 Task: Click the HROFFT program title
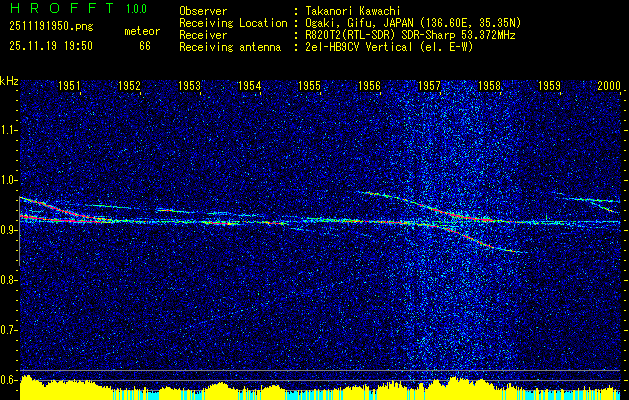(x=62, y=8)
